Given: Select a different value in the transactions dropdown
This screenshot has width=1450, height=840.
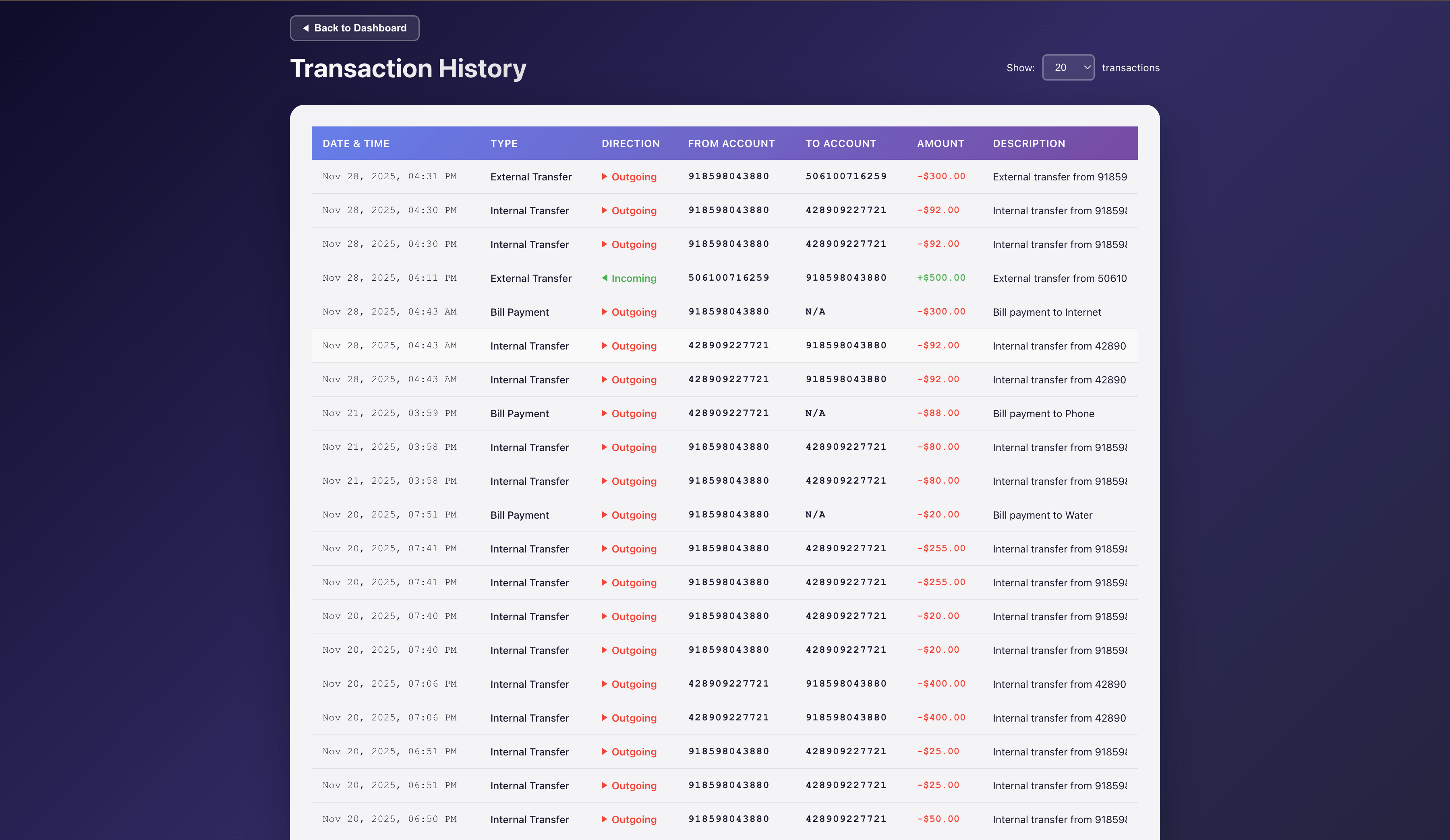Looking at the screenshot, I should [1068, 67].
